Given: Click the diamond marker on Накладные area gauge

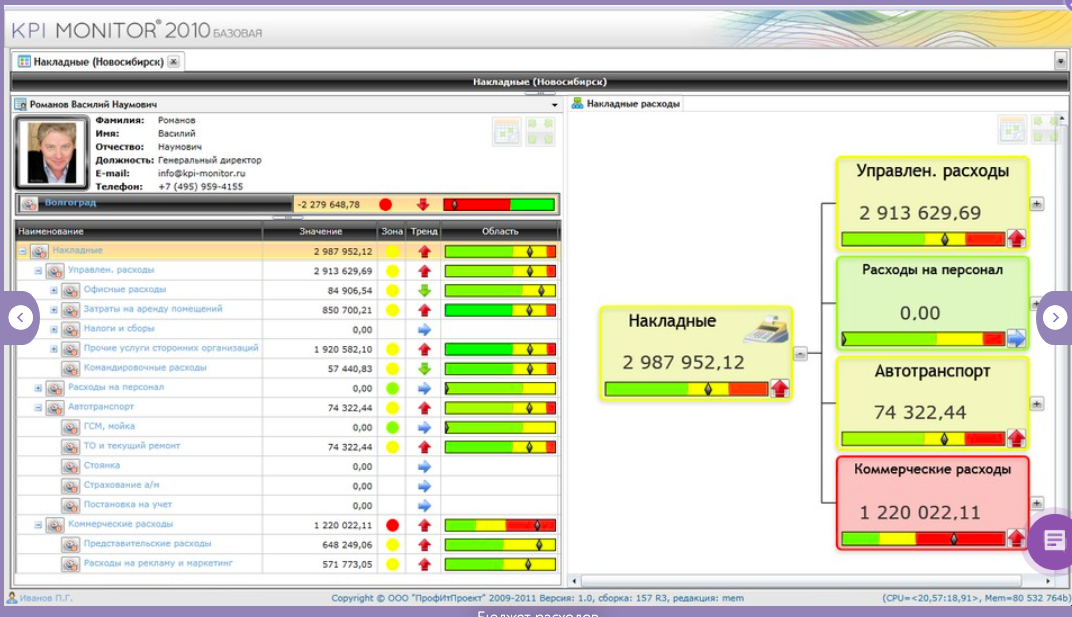Looking at the screenshot, I should pos(529,251).
